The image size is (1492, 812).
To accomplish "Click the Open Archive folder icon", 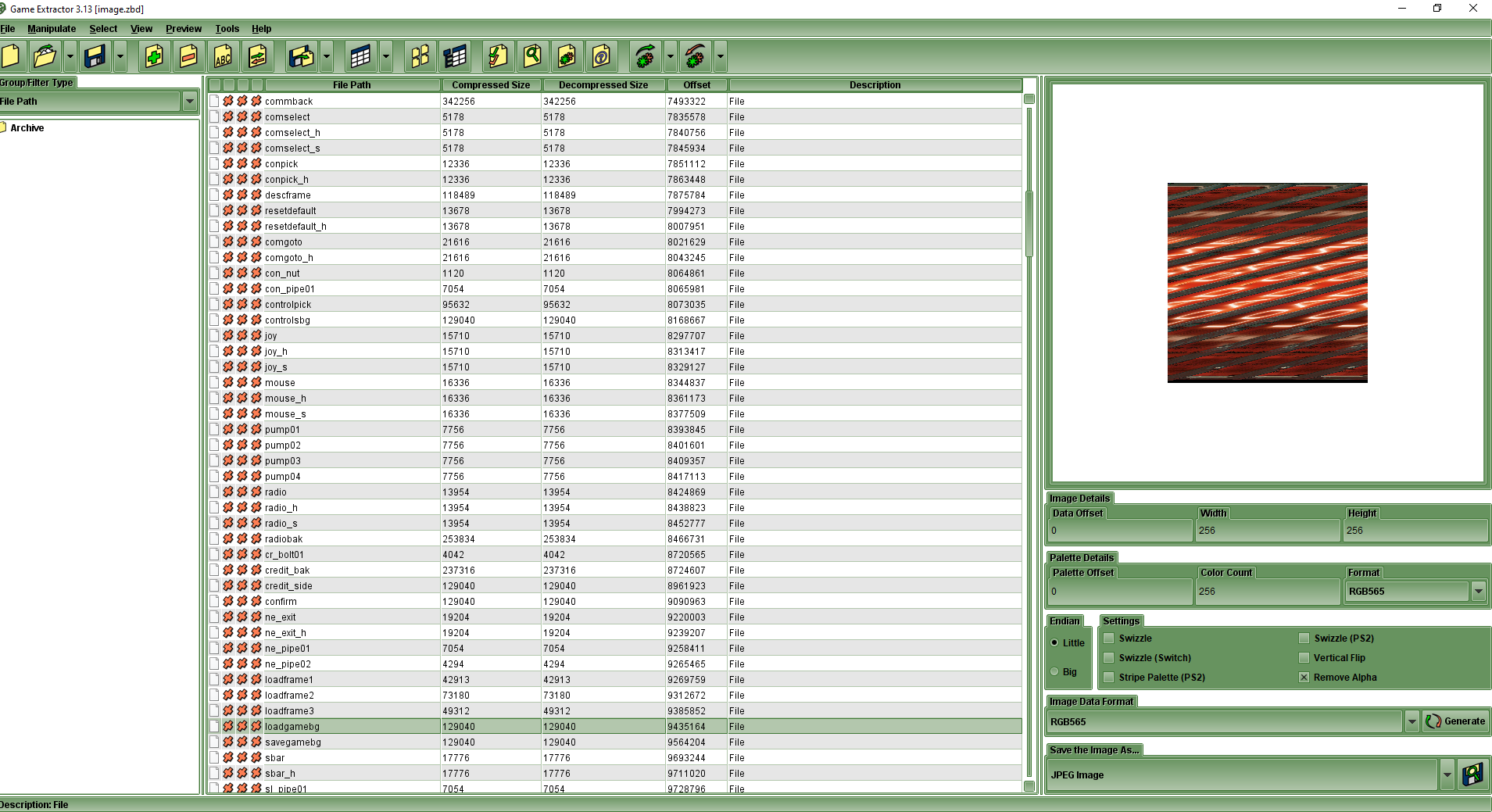I will (x=45, y=56).
